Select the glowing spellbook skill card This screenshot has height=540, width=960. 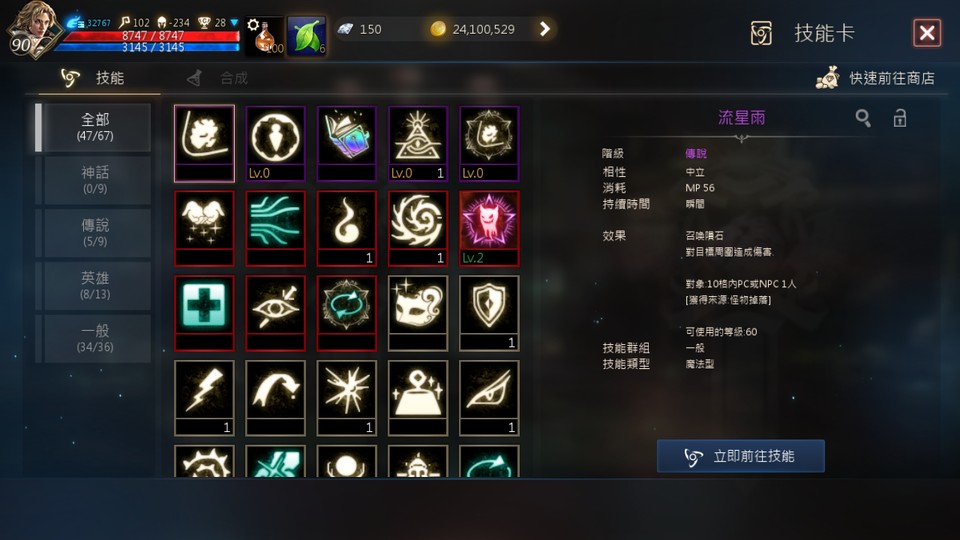pos(347,144)
